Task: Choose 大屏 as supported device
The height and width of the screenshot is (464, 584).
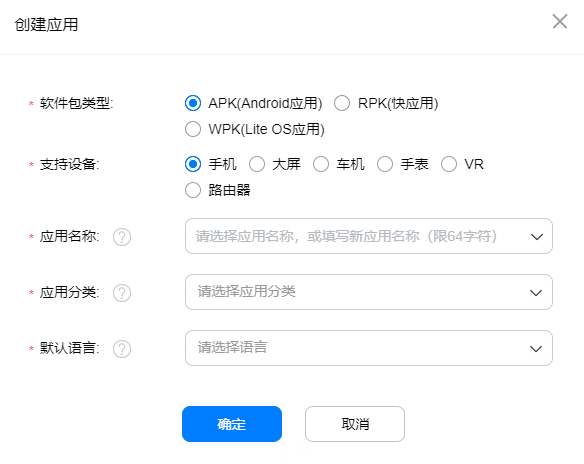Action: [257, 164]
